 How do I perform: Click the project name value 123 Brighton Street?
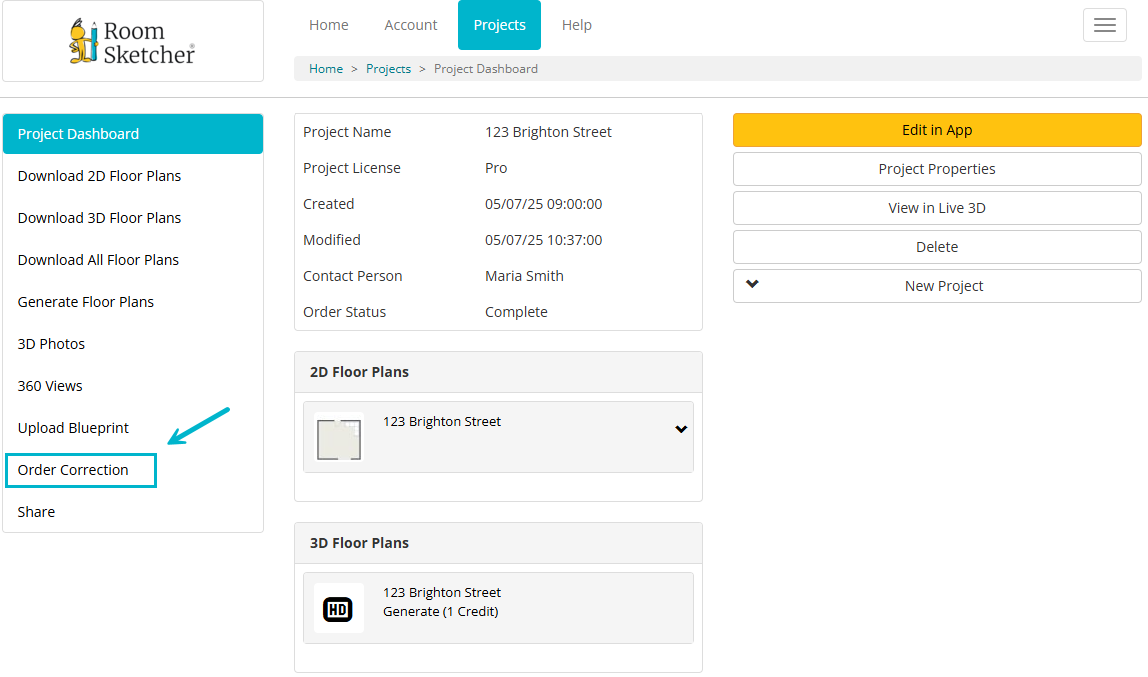coord(548,132)
